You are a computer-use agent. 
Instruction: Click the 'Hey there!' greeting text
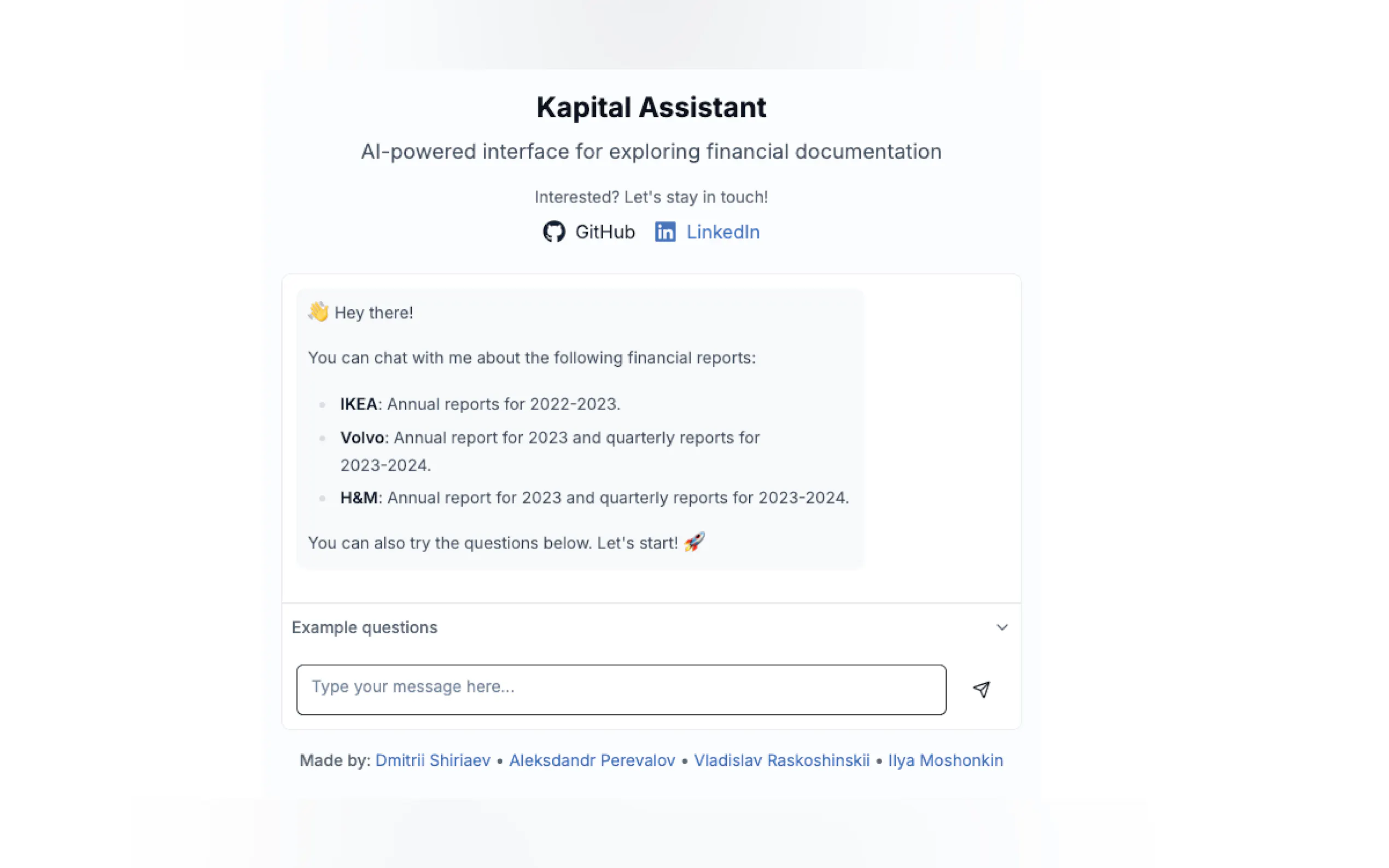pos(373,313)
